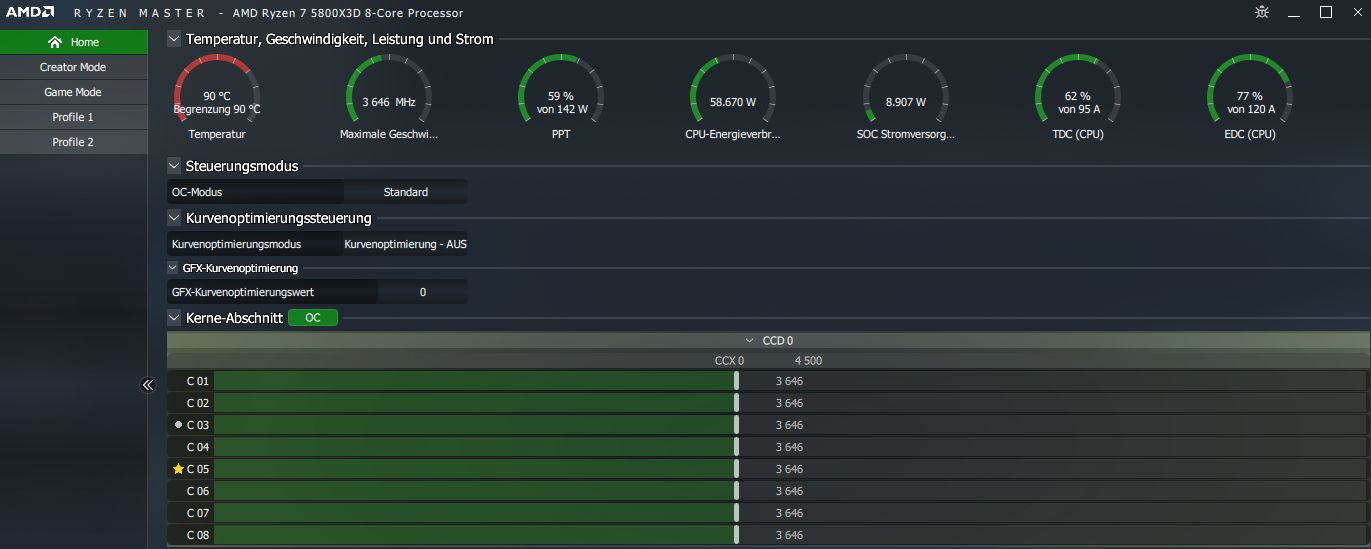The image size is (1371, 549).
Task: Switch to Creator Mode
Action: (74, 67)
